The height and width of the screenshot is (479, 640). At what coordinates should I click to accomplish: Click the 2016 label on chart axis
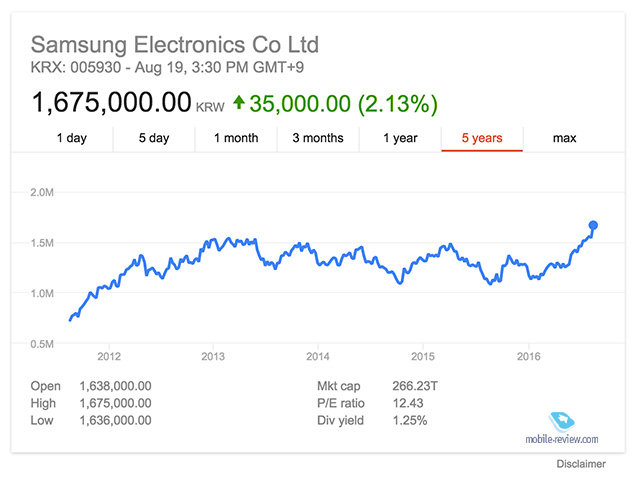tap(529, 357)
